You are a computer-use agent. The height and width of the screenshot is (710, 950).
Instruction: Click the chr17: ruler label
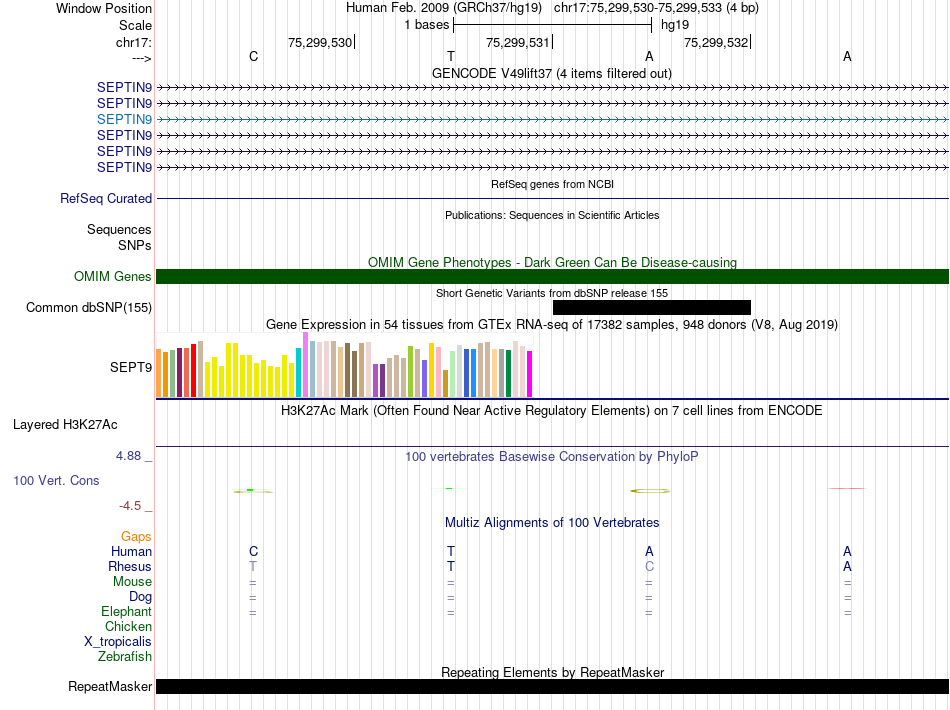point(133,42)
